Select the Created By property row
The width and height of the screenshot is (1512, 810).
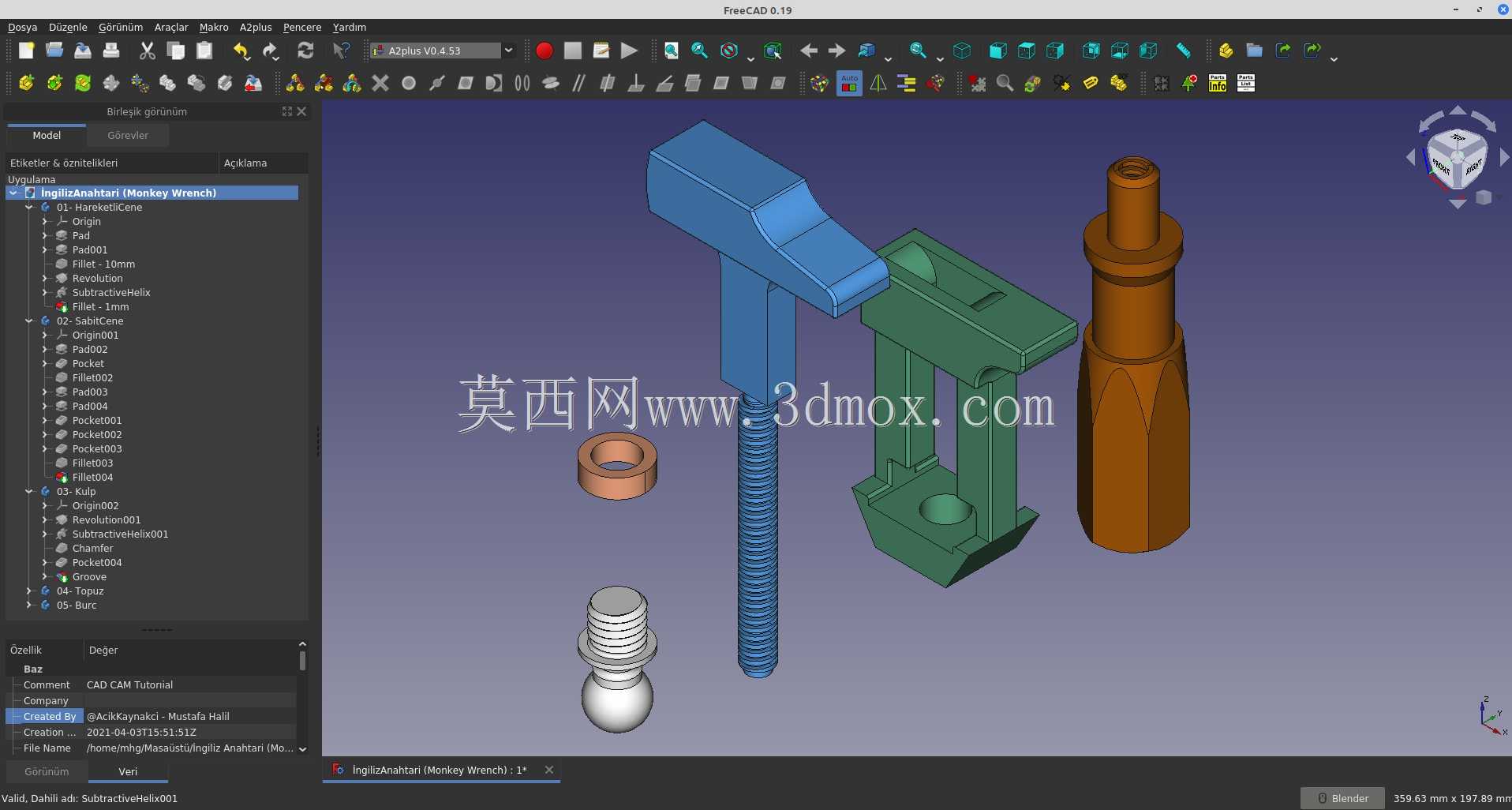tap(152, 716)
